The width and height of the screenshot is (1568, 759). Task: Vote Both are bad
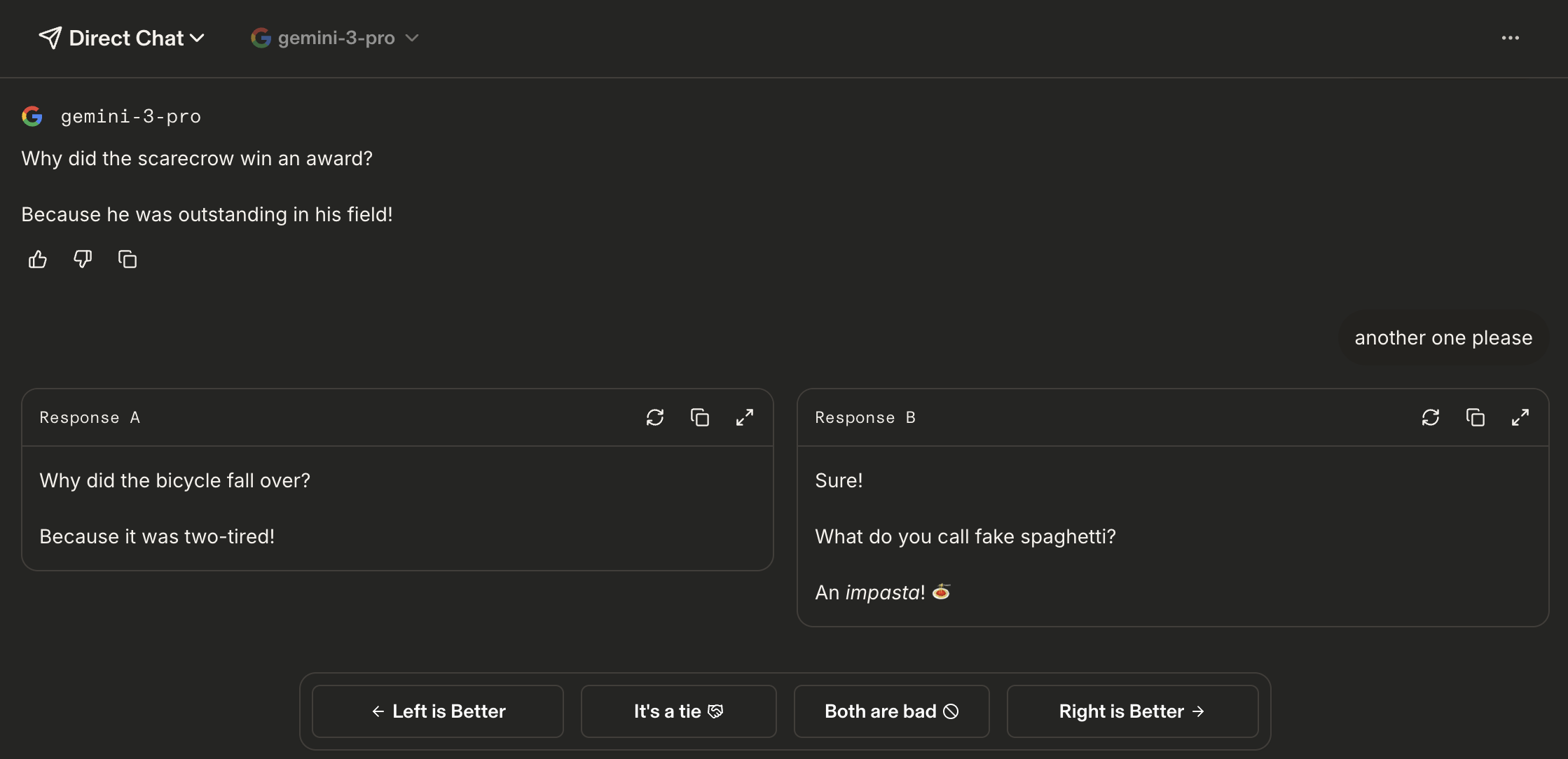tap(891, 711)
